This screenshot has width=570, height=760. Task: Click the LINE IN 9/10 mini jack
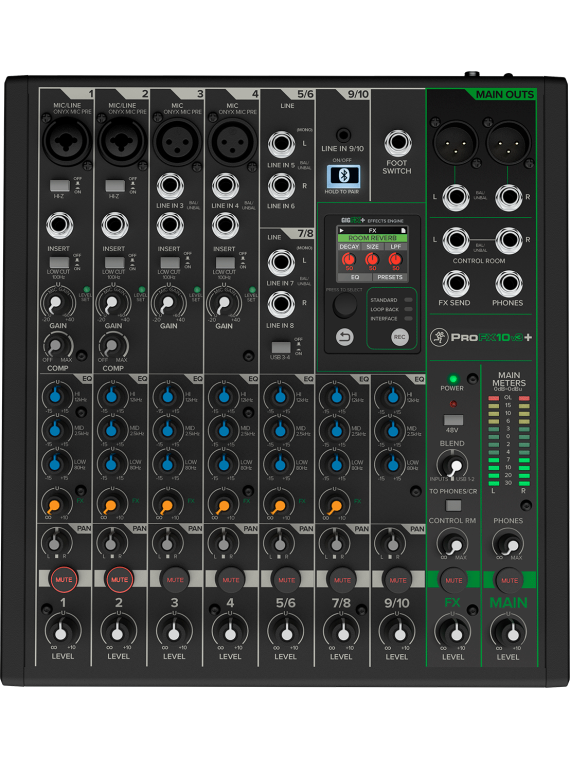[x=343, y=135]
